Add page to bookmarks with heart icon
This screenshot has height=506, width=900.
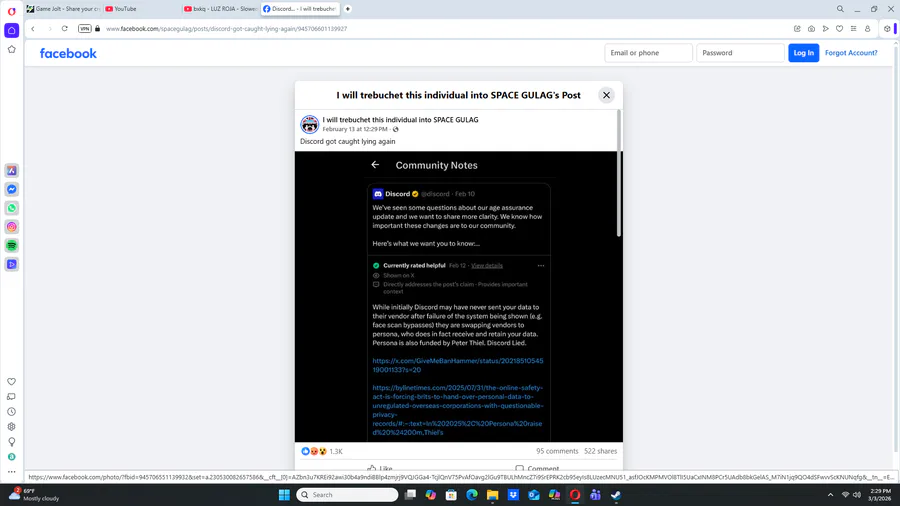pyautogui.click(x=839, y=29)
